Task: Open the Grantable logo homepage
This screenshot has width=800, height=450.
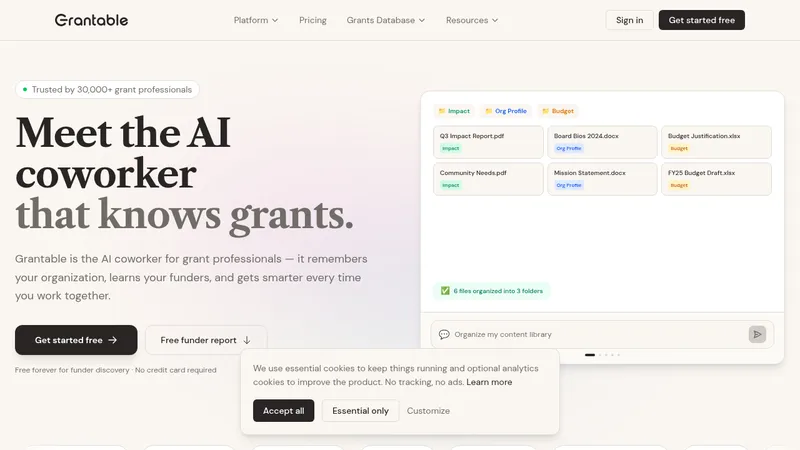Action: tap(91, 20)
